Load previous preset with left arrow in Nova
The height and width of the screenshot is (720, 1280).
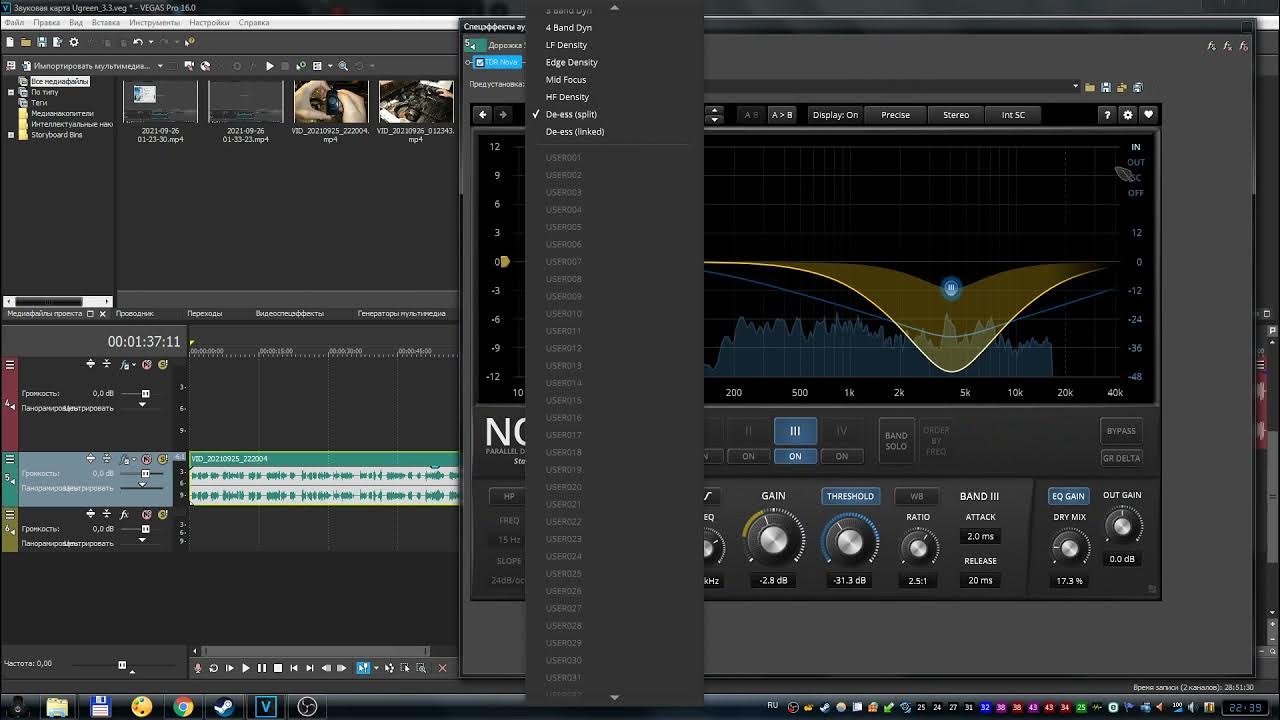click(483, 115)
